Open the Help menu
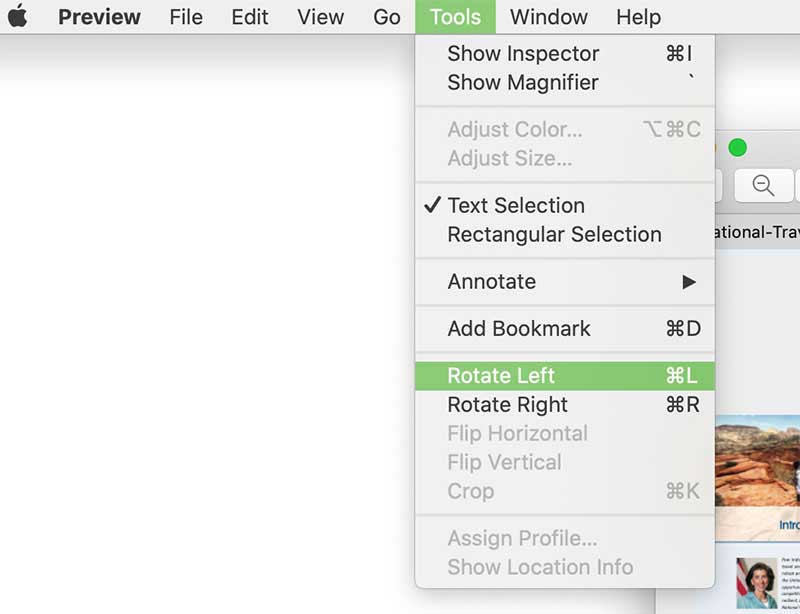 tap(638, 17)
